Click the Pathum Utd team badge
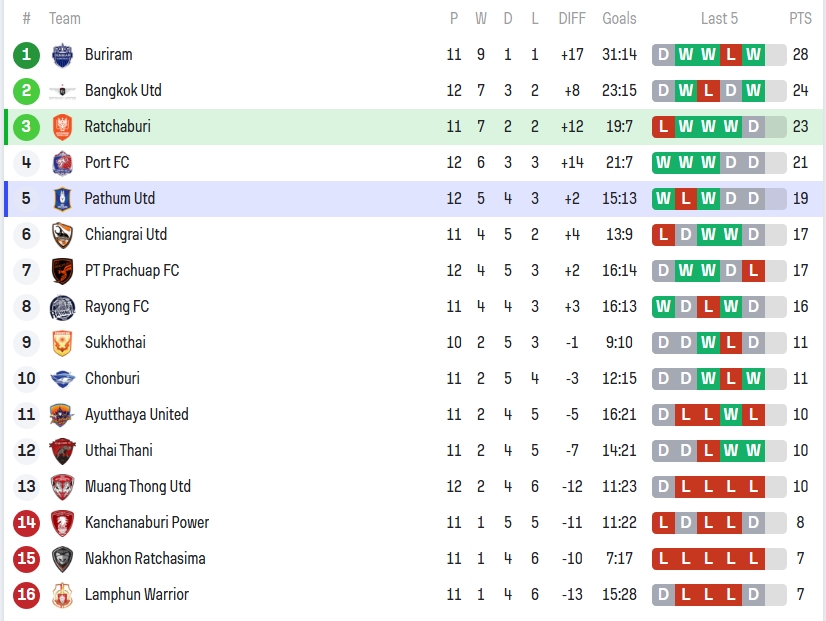 coord(62,199)
